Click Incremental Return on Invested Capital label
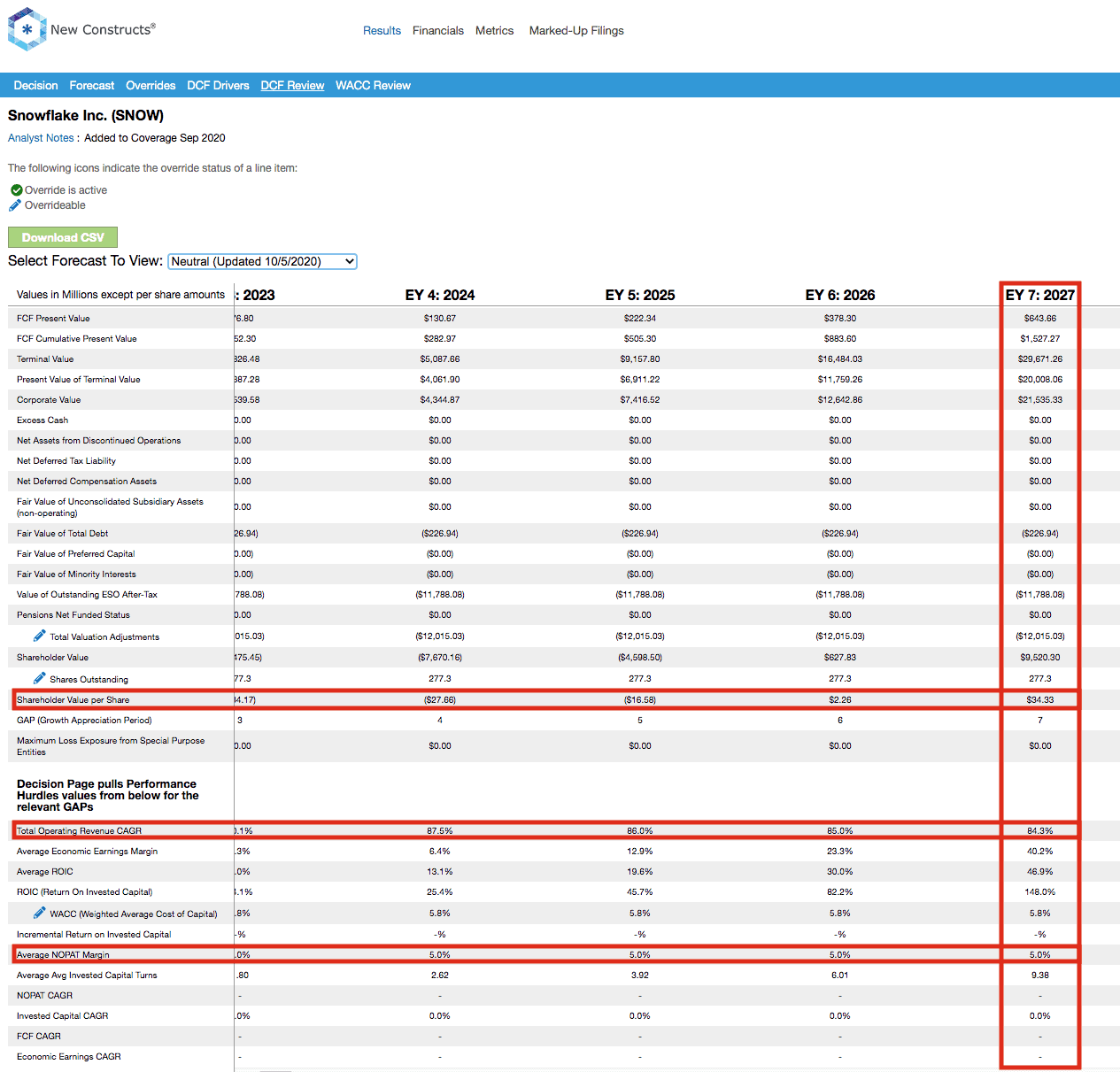Viewport: 1120px width, 1072px height. [x=94, y=935]
